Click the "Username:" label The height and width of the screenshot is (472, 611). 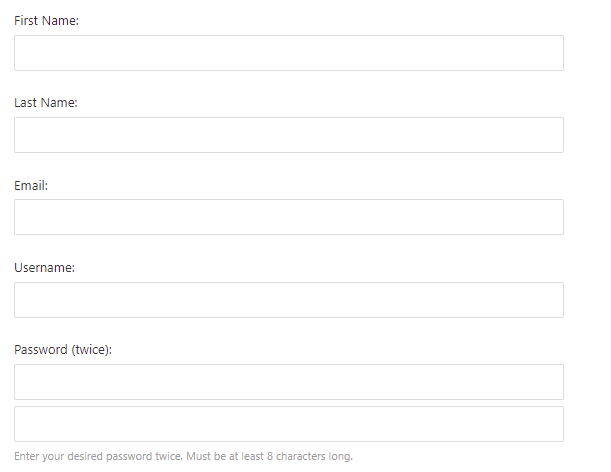45,267
